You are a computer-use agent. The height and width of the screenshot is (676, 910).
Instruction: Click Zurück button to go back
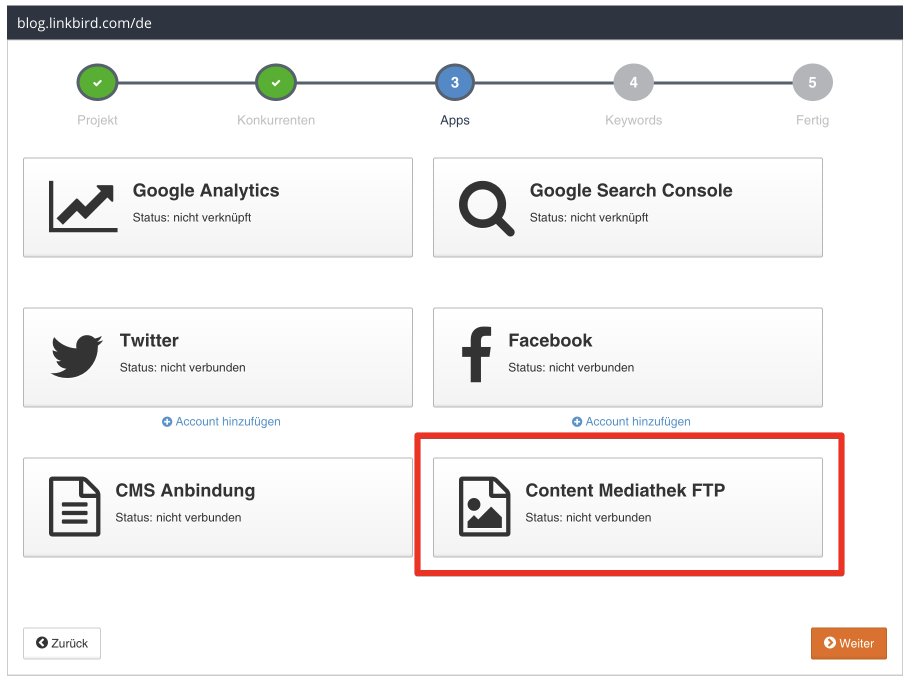click(x=62, y=643)
